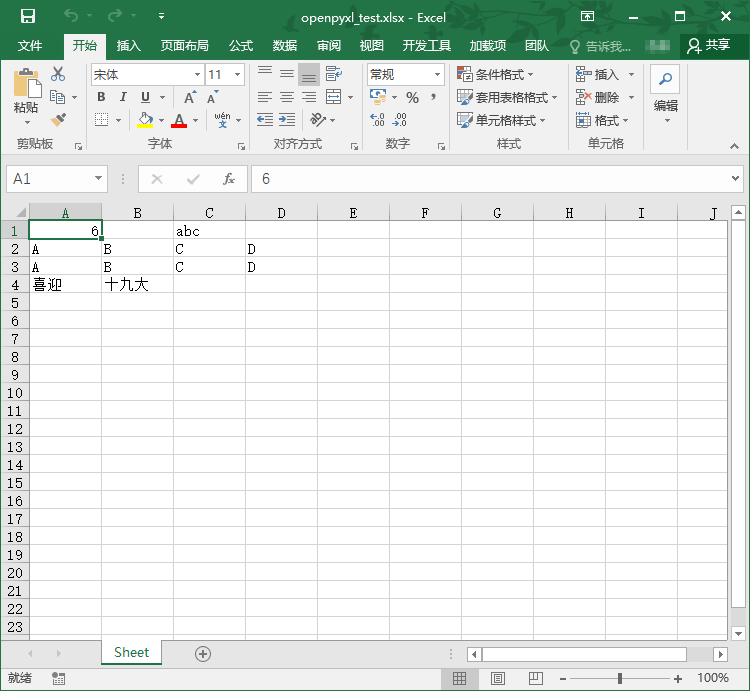This screenshot has height=691, width=750.
Task: Switch to the 数据 Data tab
Action: coord(285,46)
